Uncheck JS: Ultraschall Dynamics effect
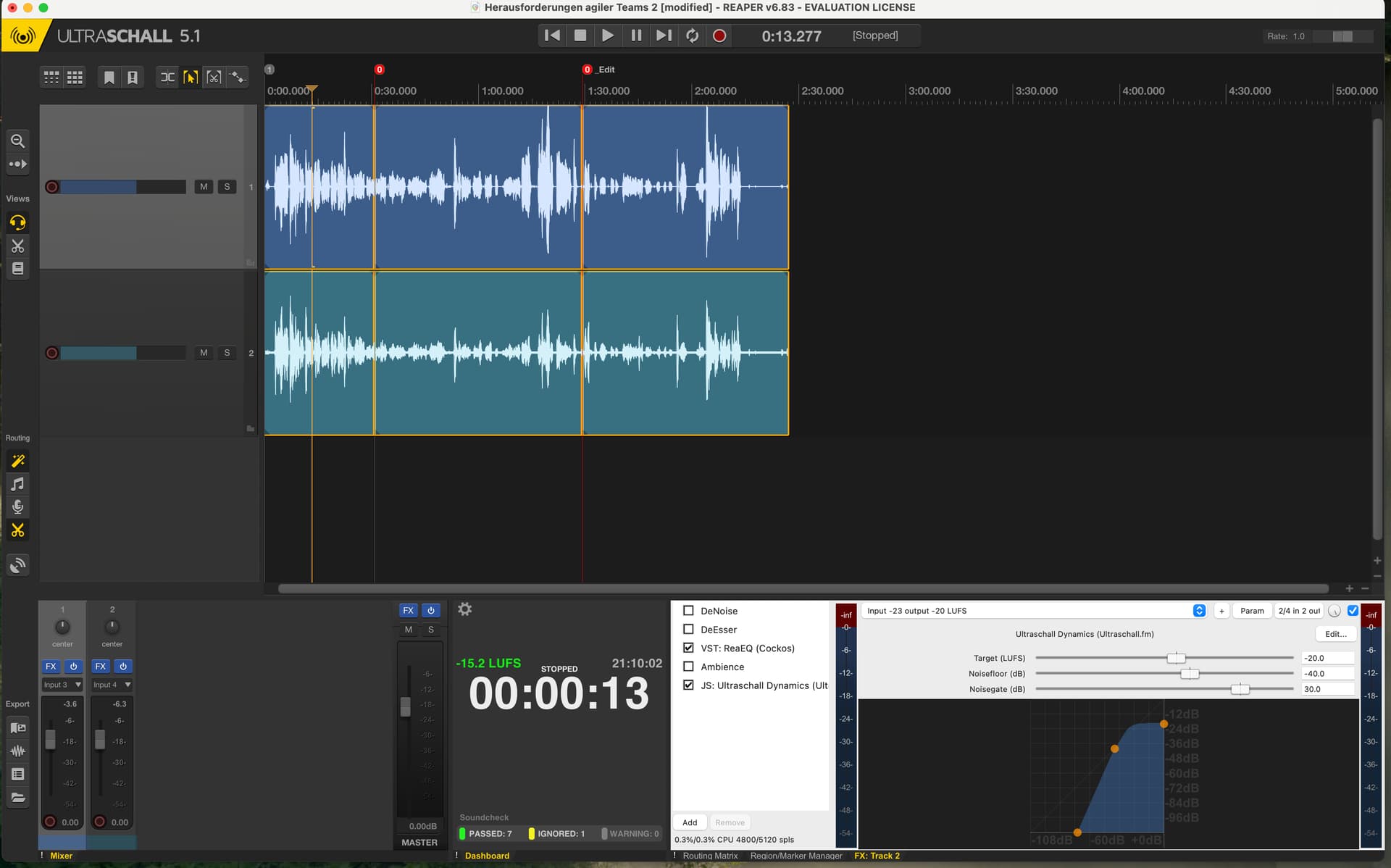 688,685
